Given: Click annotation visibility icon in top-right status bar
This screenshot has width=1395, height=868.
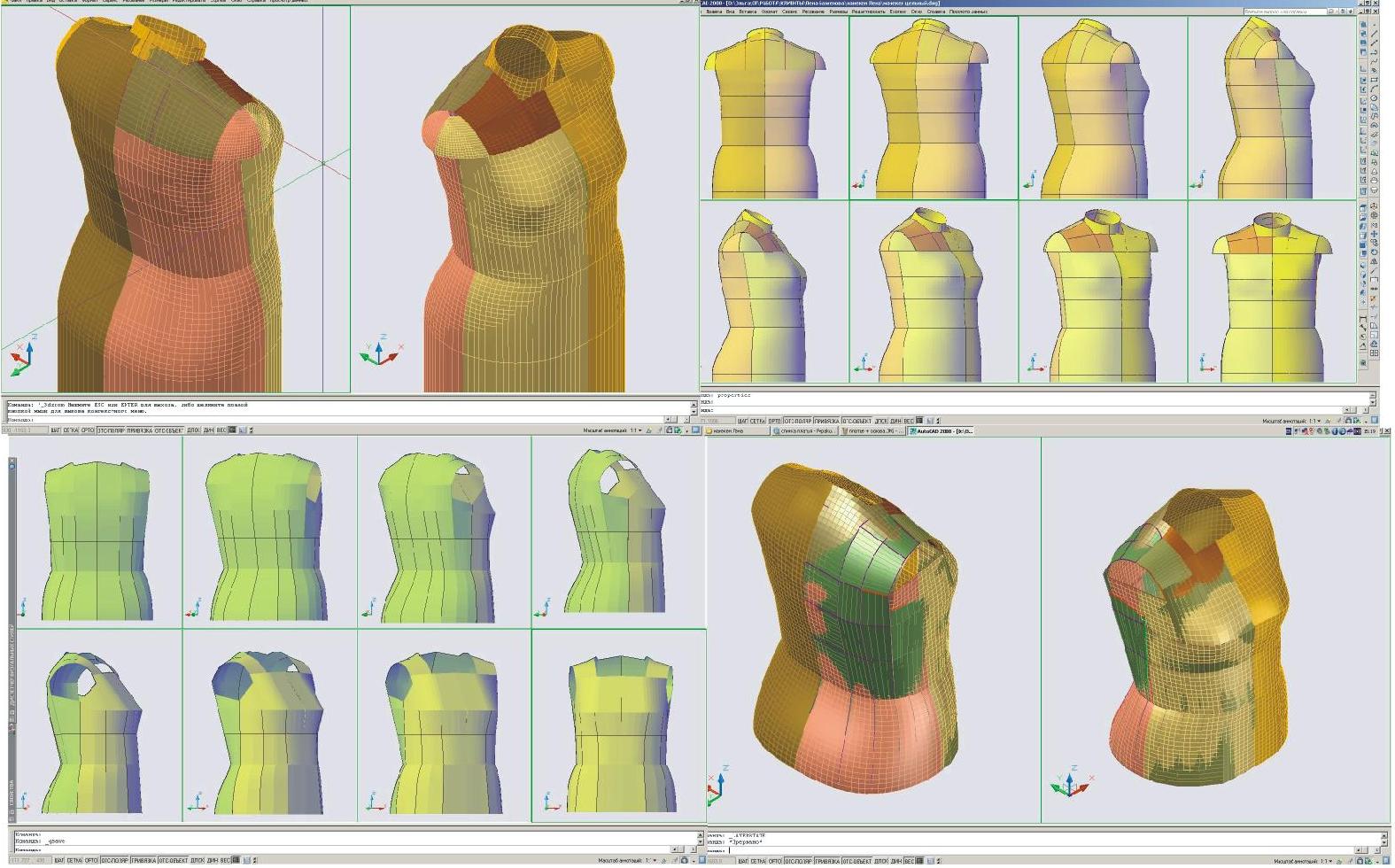Looking at the screenshot, I should click(1329, 421).
